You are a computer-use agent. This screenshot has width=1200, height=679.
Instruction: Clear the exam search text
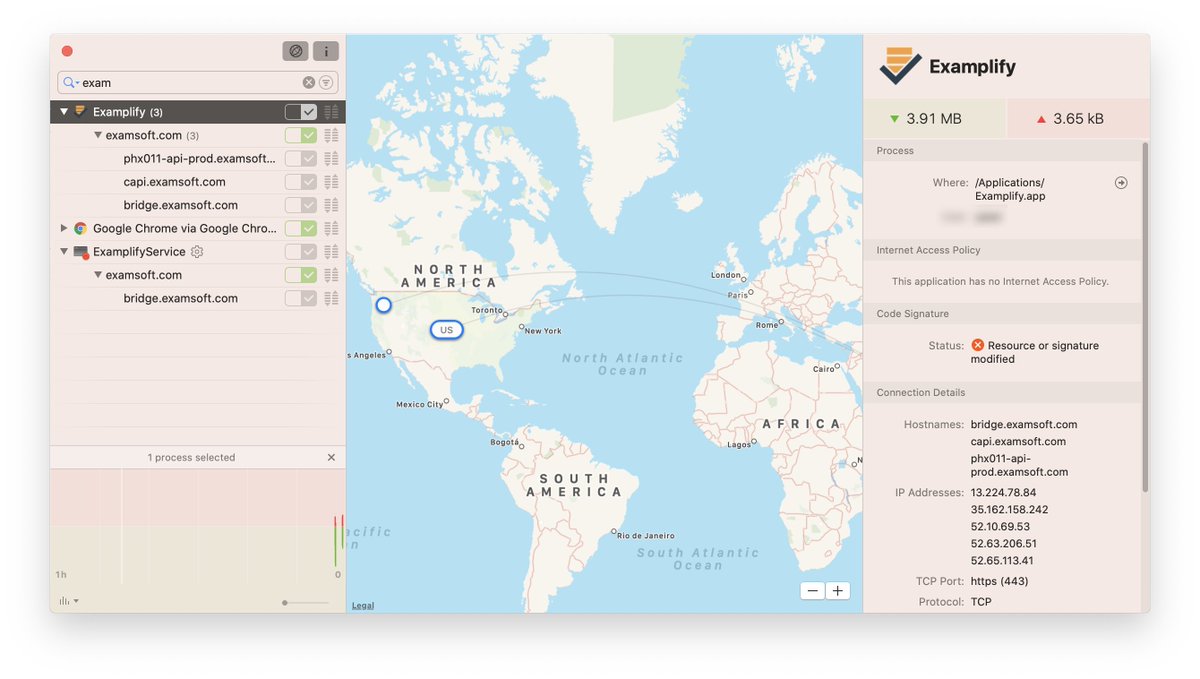pos(309,83)
